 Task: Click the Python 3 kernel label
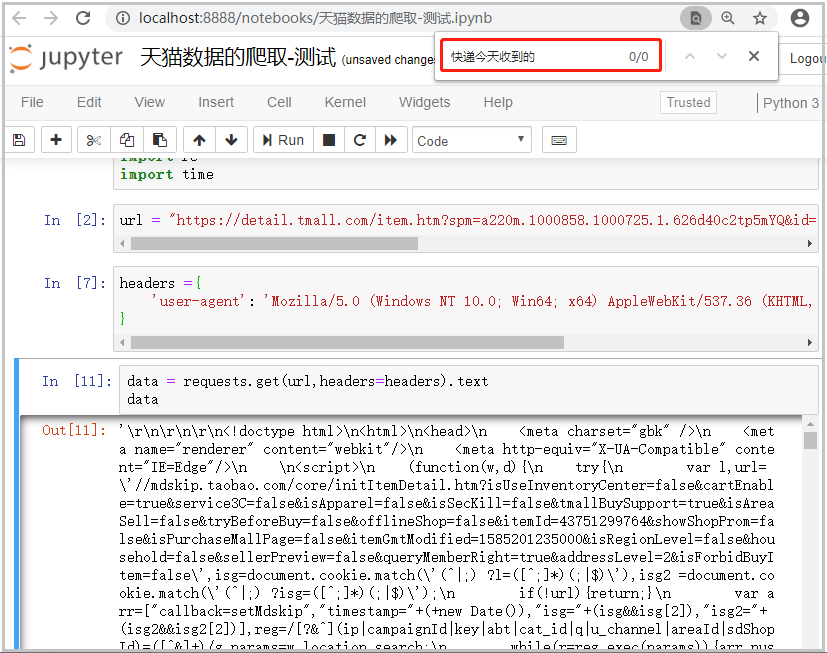[x=791, y=103]
